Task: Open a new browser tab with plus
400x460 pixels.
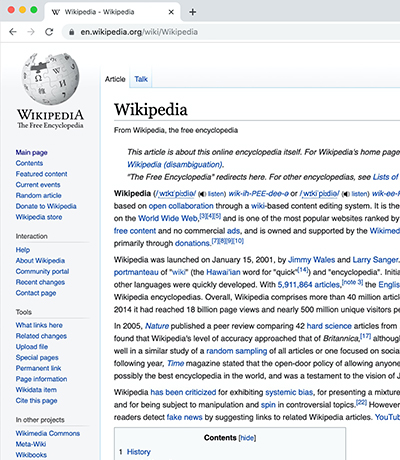Action: (x=192, y=12)
